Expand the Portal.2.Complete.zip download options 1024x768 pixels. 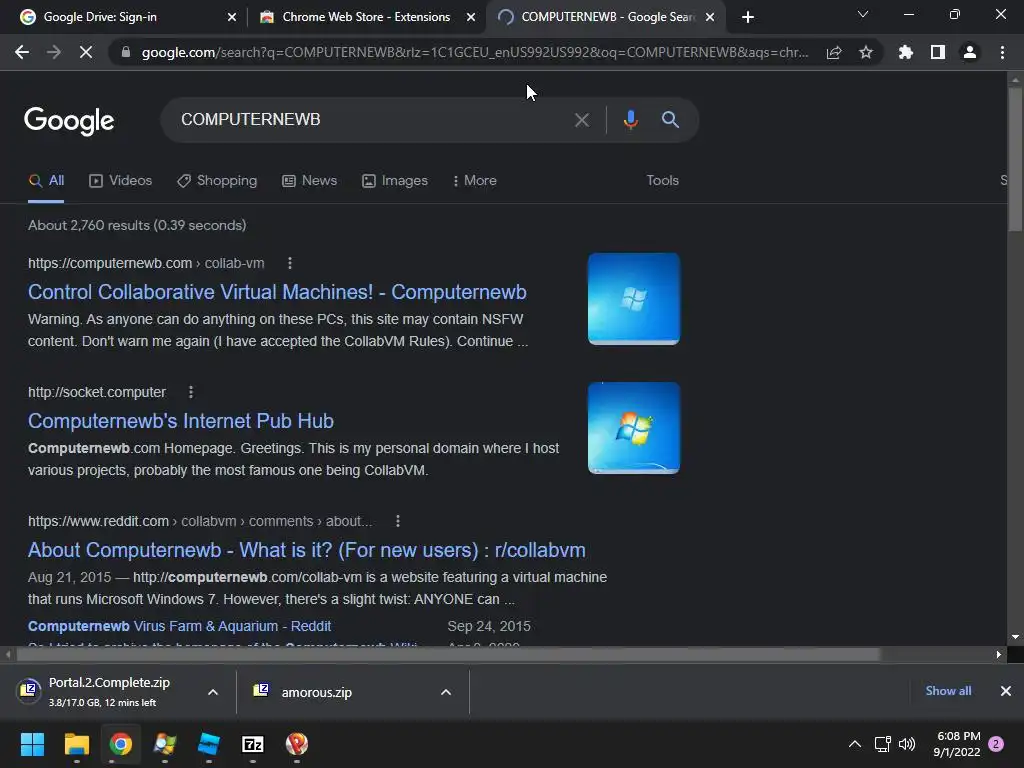(x=213, y=692)
